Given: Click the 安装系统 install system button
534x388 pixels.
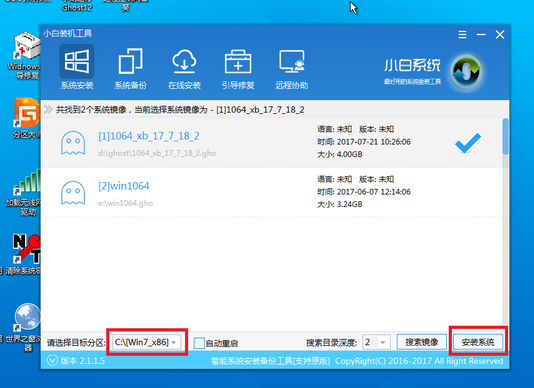Looking at the screenshot, I should [478, 342].
